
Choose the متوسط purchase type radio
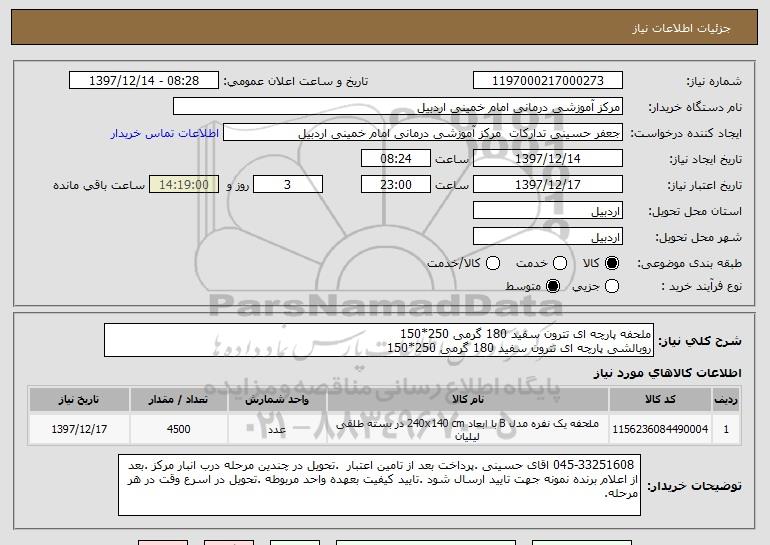tap(553, 286)
